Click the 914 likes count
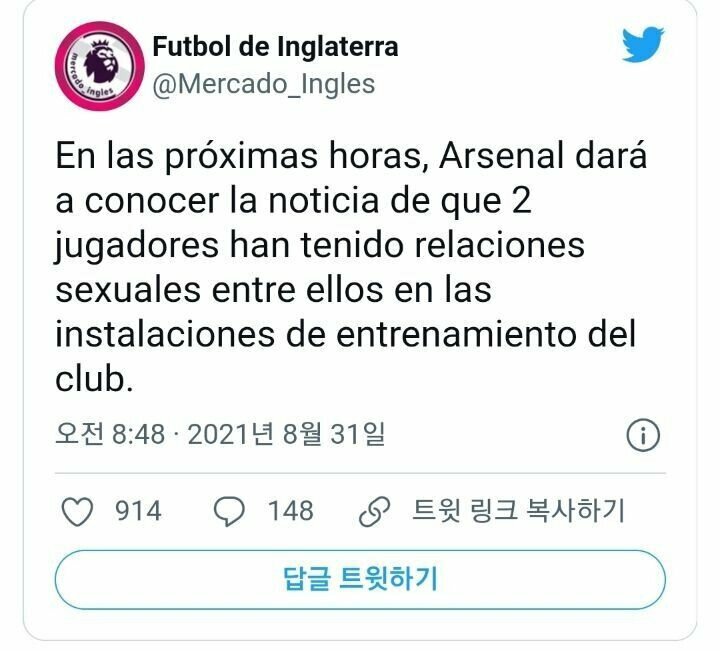720x651 pixels. tap(138, 511)
